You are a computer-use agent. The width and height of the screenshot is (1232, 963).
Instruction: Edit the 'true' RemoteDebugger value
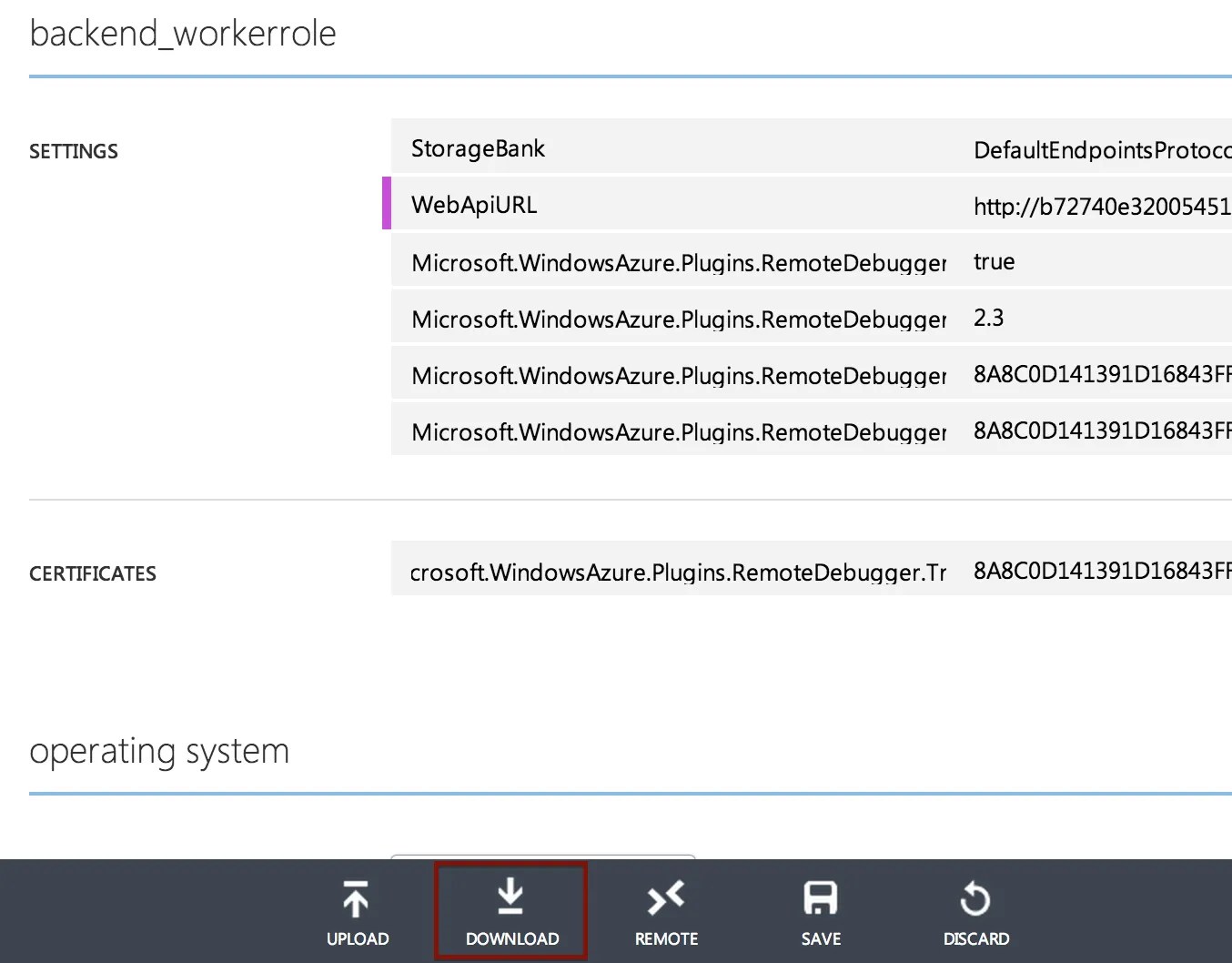pos(995,262)
